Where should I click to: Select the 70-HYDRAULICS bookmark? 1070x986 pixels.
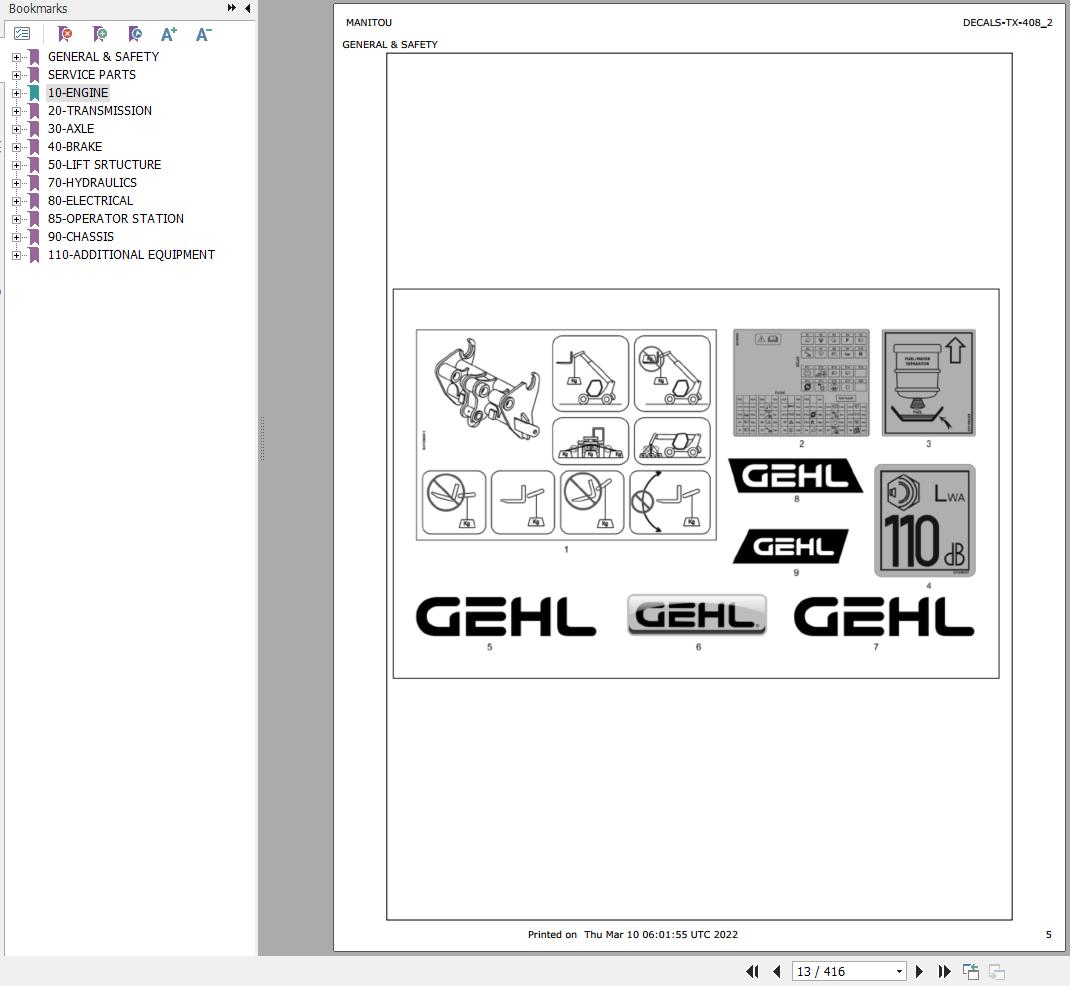click(92, 183)
